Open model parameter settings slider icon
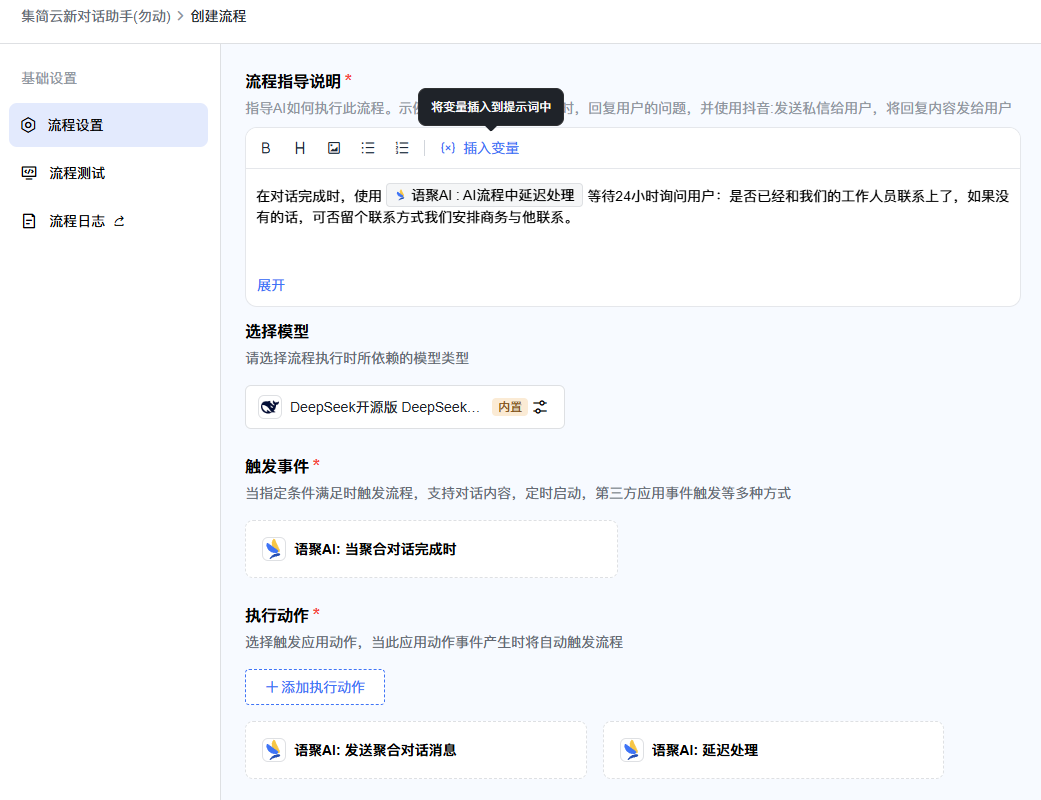The width and height of the screenshot is (1041, 800). point(540,407)
